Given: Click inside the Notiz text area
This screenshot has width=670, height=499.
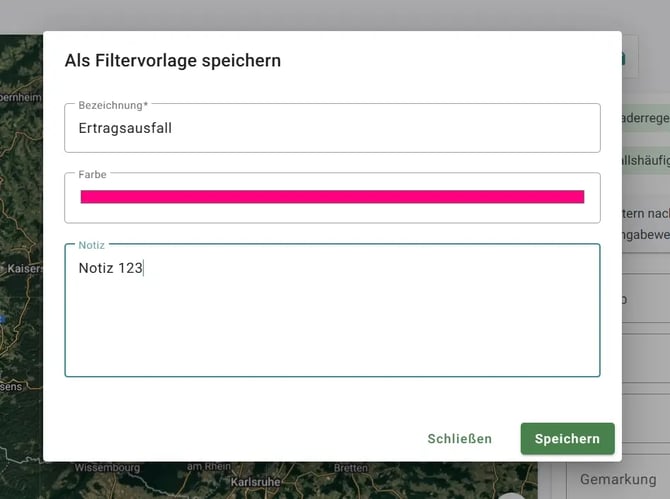Looking at the screenshot, I should (x=332, y=311).
